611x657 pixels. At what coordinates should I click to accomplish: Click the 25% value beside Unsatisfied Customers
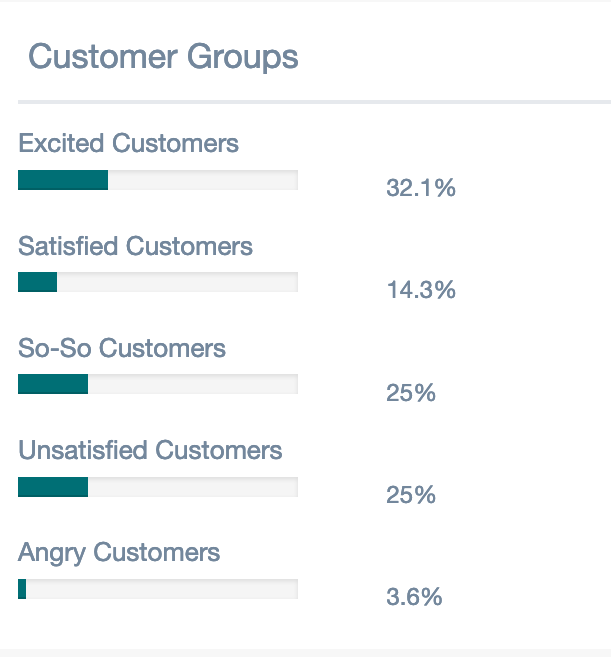[411, 495]
